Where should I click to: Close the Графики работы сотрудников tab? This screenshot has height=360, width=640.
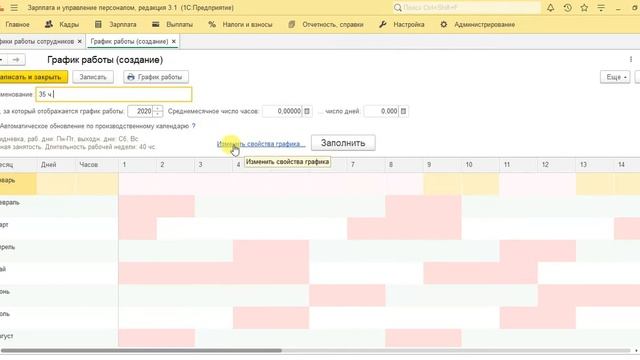80,41
